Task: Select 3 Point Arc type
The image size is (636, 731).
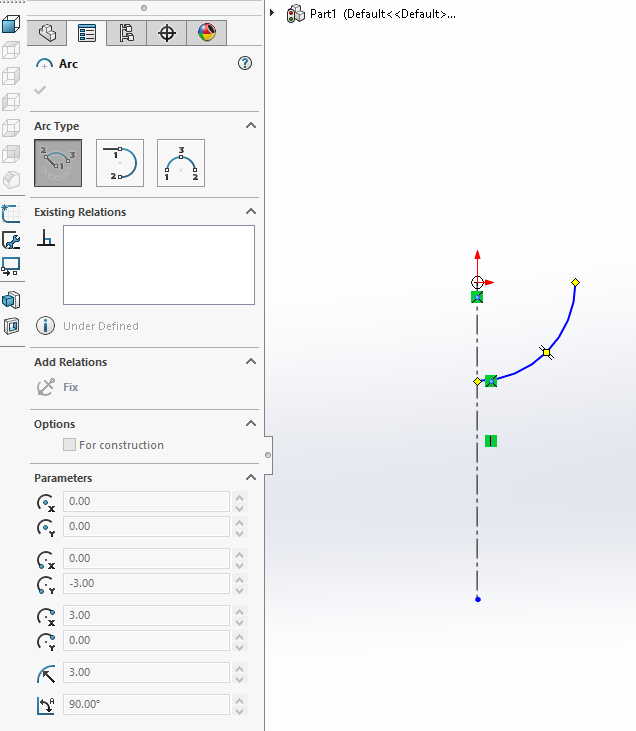Action: 181,163
